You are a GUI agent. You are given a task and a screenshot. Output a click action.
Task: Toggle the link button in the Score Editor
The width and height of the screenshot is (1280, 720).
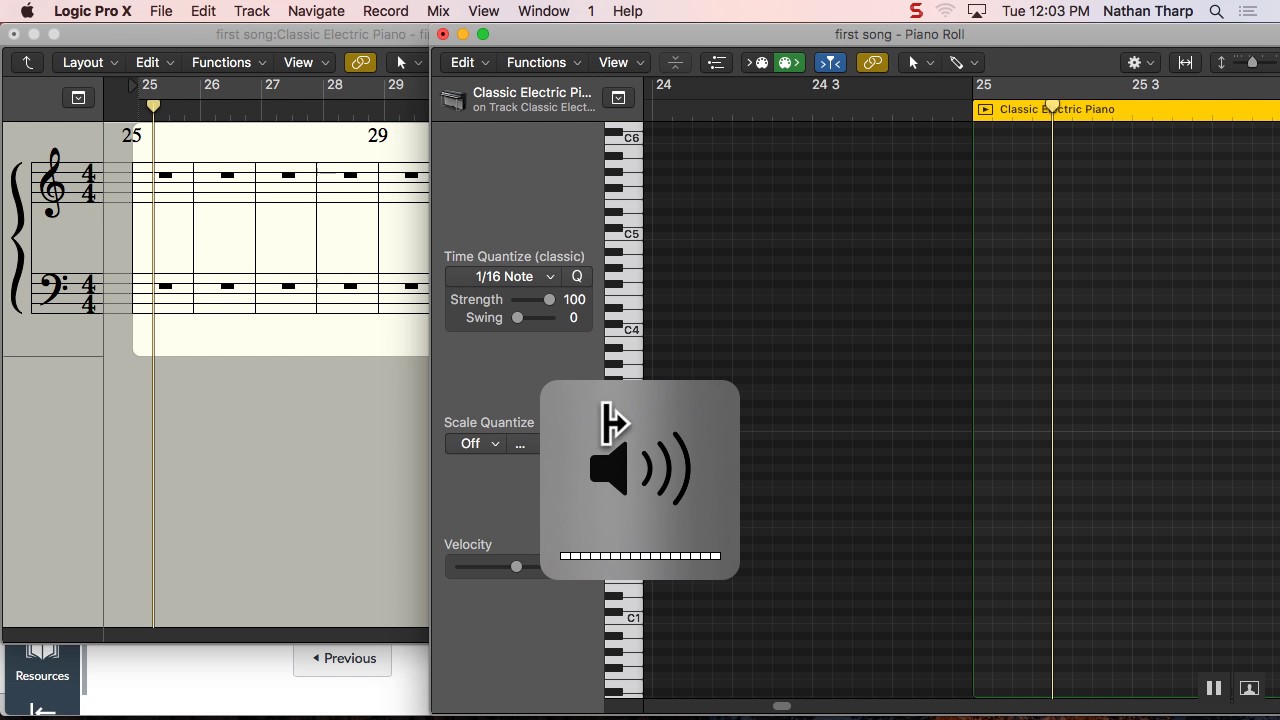click(360, 62)
